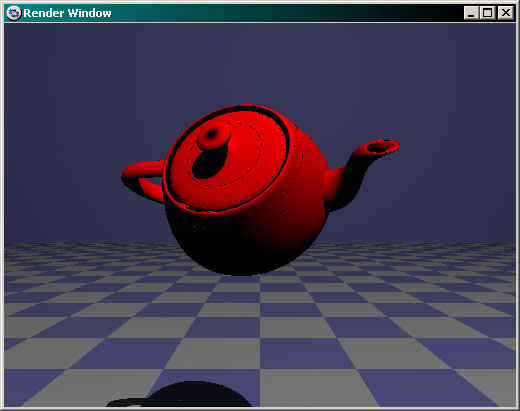This screenshot has height=411, width=520.
Task: Maximize the Render Window
Action: pyautogui.click(x=487, y=13)
